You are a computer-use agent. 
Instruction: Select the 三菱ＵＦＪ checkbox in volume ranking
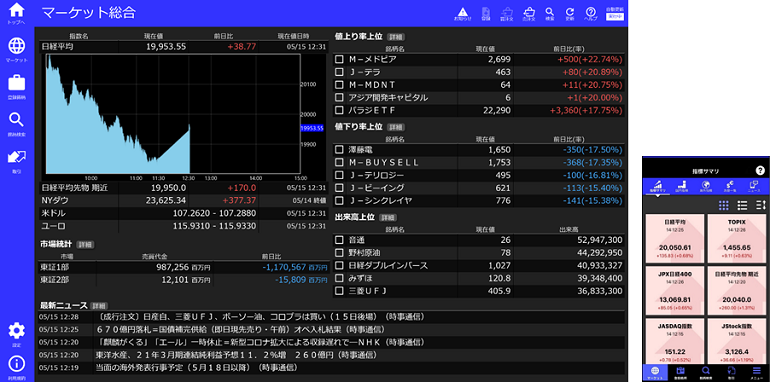pos(339,291)
